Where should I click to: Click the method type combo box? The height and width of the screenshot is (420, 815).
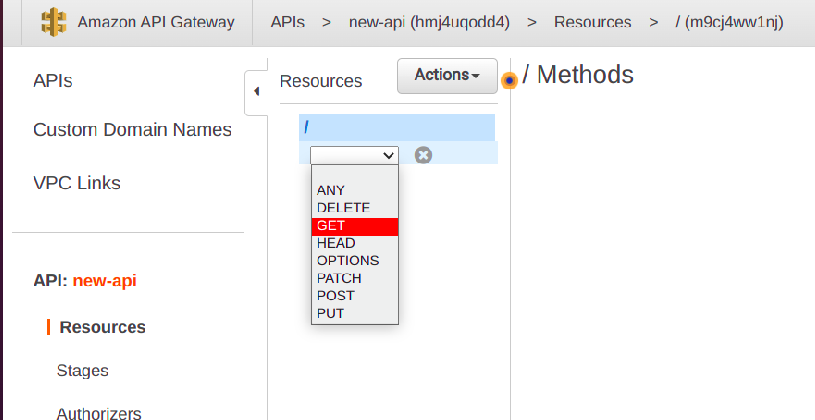pyautogui.click(x=354, y=155)
